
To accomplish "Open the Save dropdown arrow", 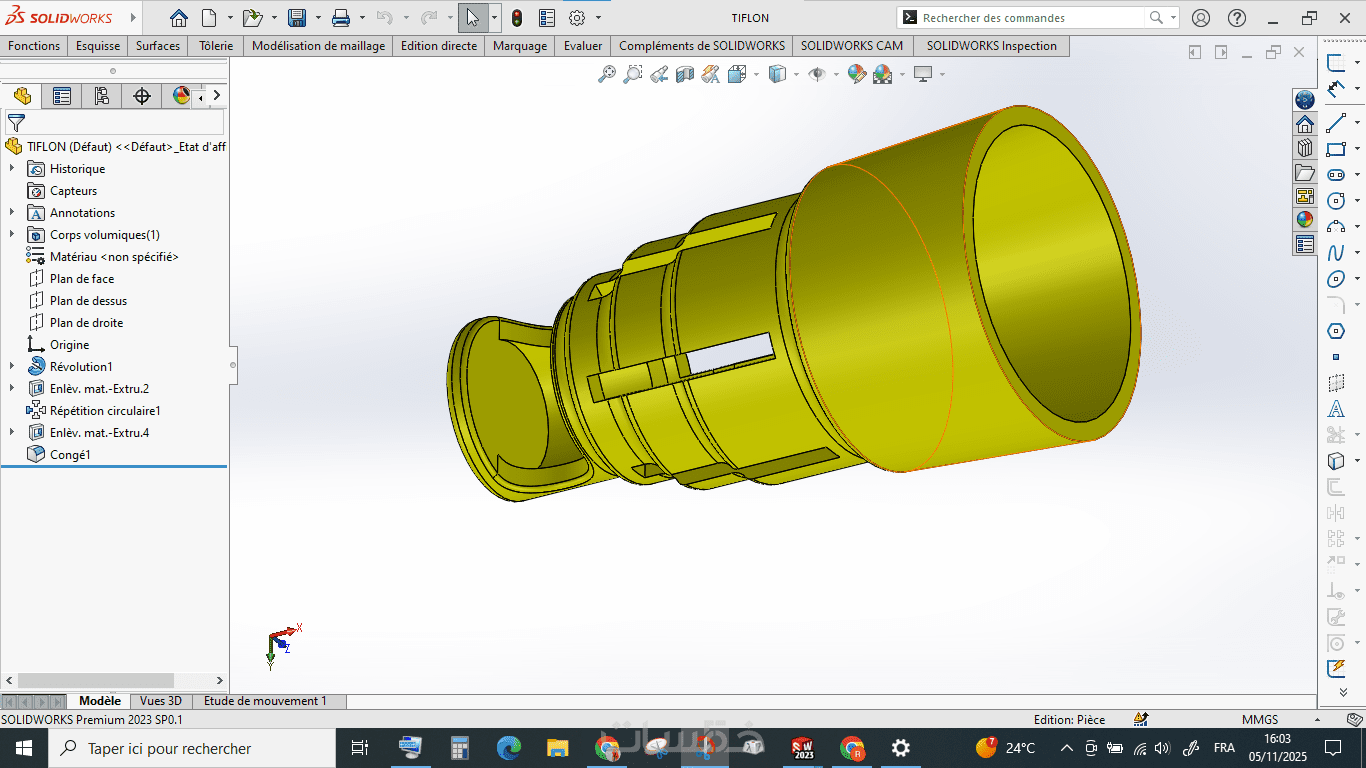I will pyautogui.click(x=318, y=18).
